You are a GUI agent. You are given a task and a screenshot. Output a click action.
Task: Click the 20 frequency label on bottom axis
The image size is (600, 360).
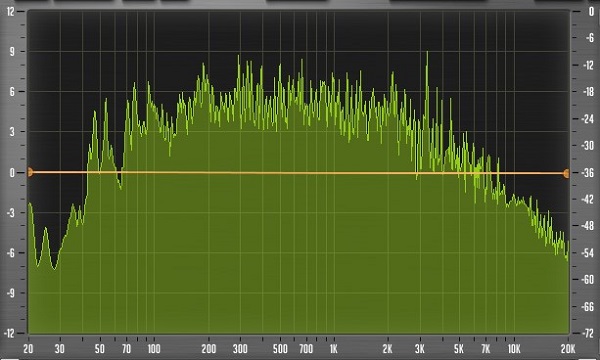[28, 349]
